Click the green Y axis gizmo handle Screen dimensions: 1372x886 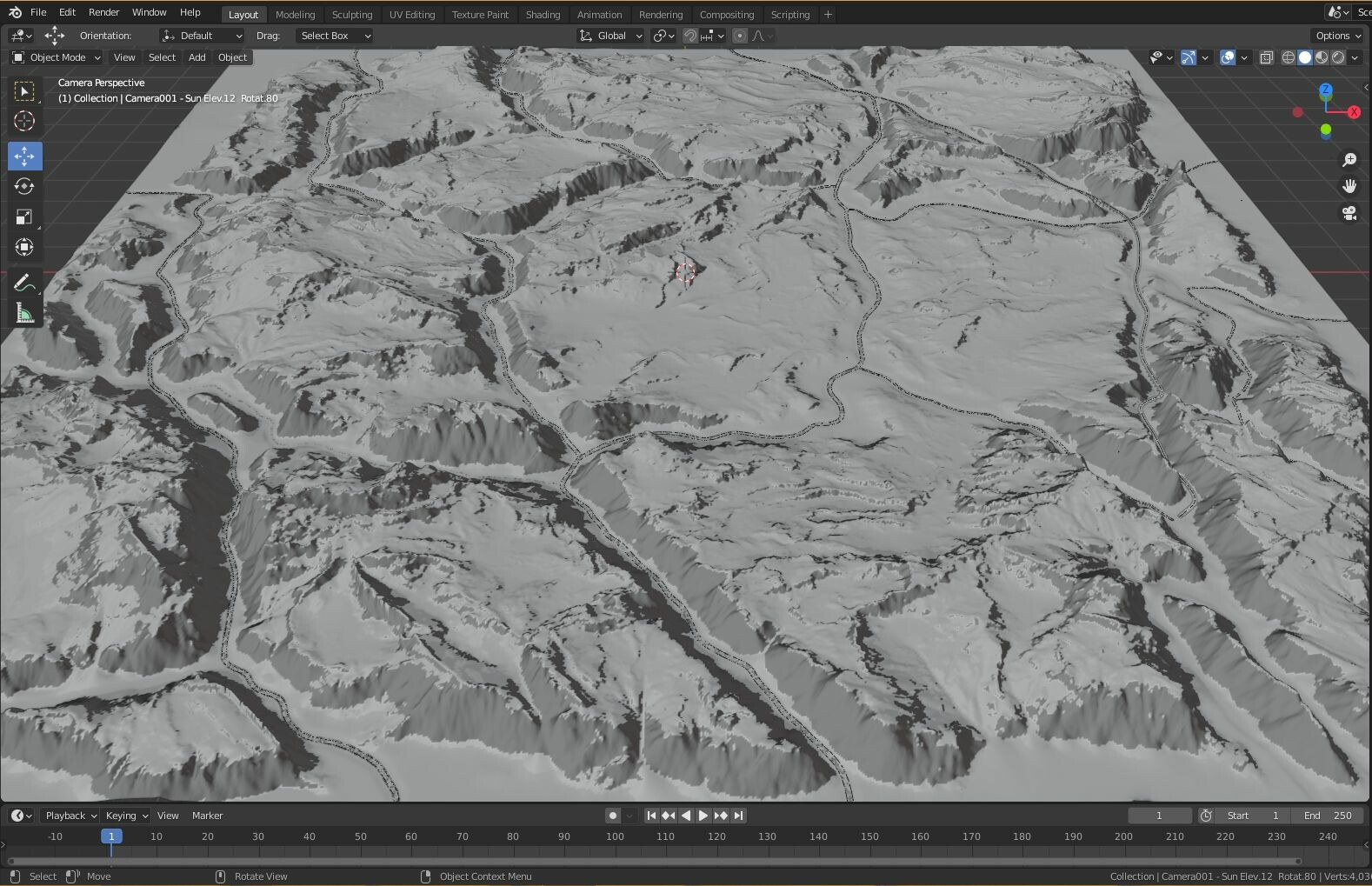pos(1325,130)
